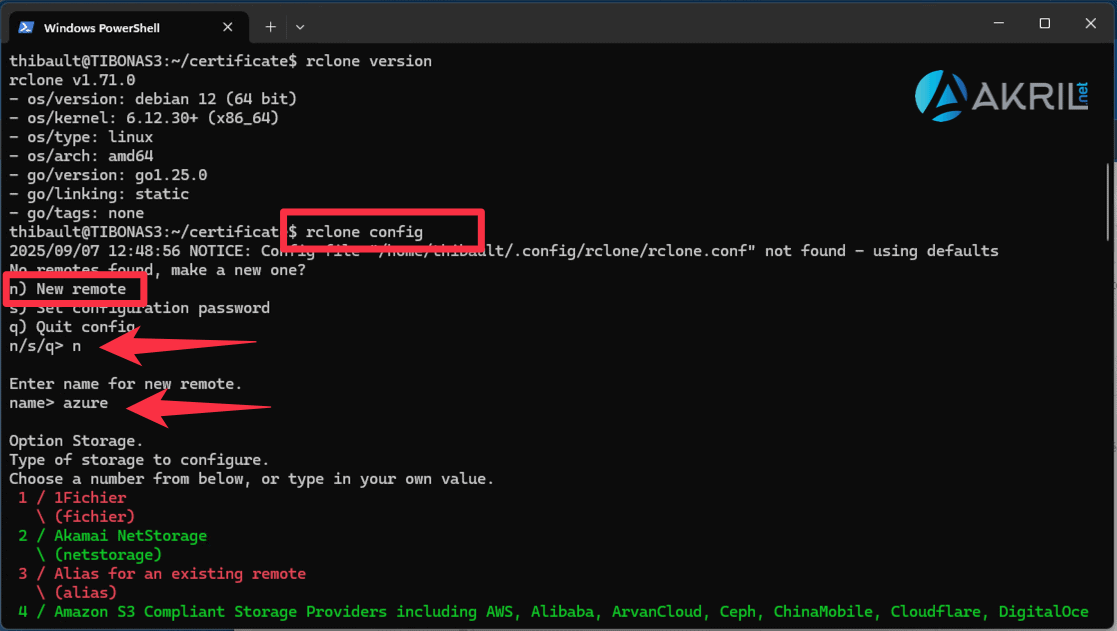Close the Windows PowerShell tab

coord(227,27)
